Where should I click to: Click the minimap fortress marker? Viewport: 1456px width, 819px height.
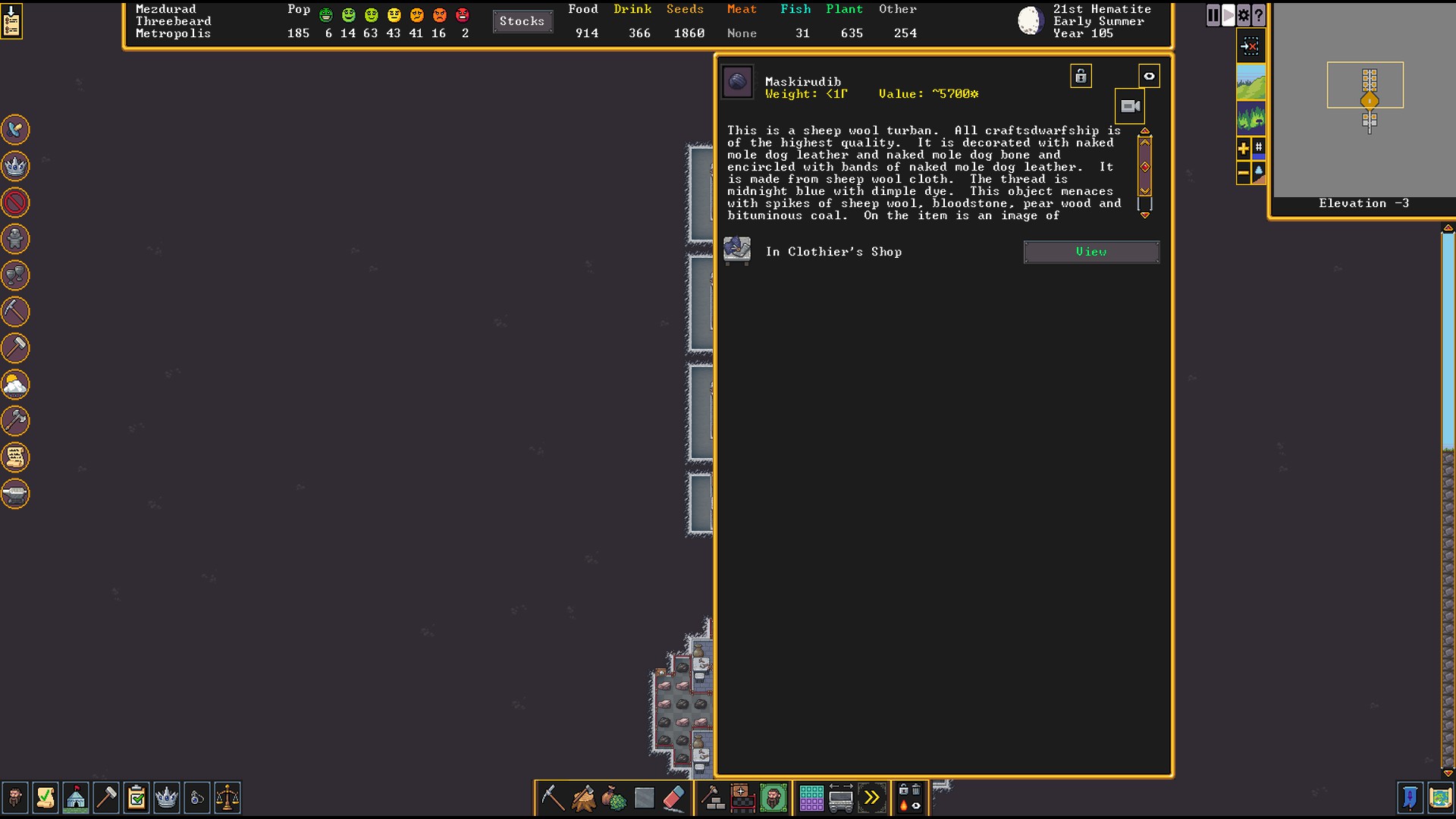[1370, 101]
